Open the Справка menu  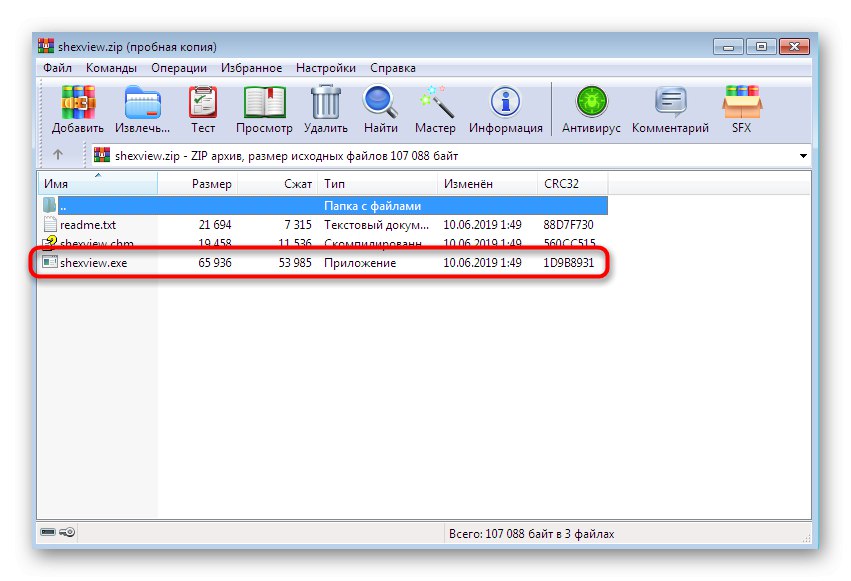(393, 68)
